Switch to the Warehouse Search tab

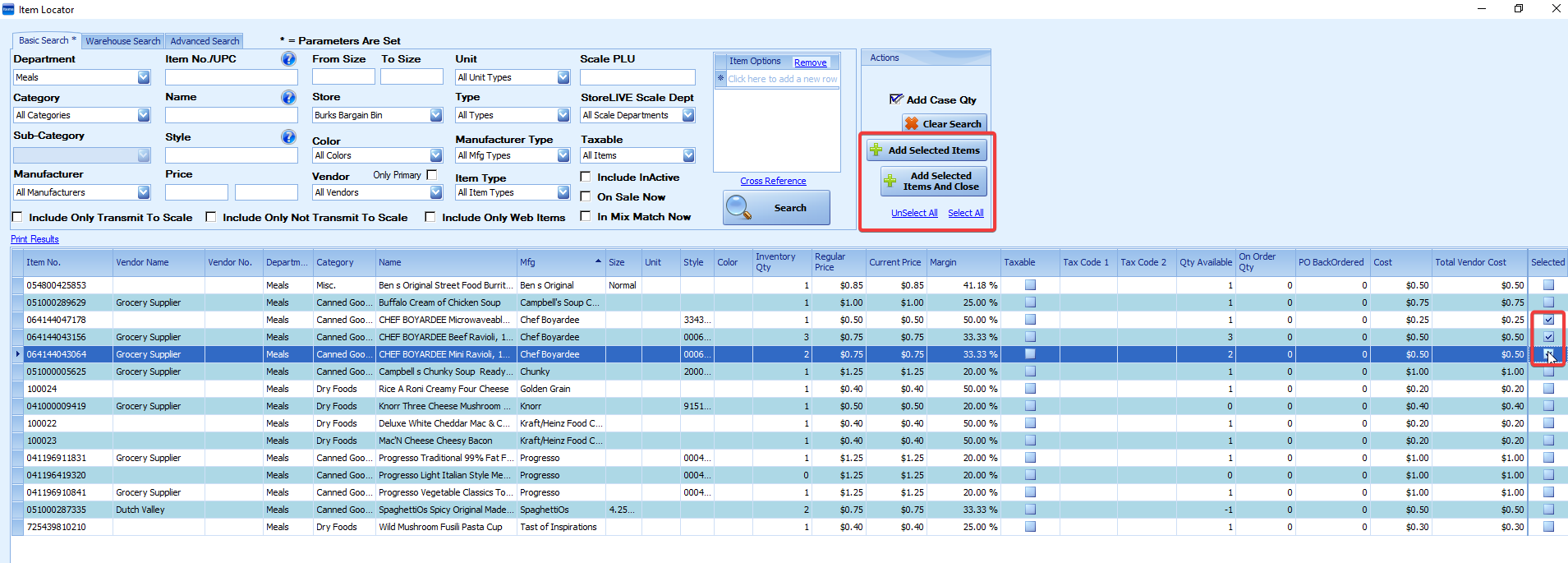[123, 41]
